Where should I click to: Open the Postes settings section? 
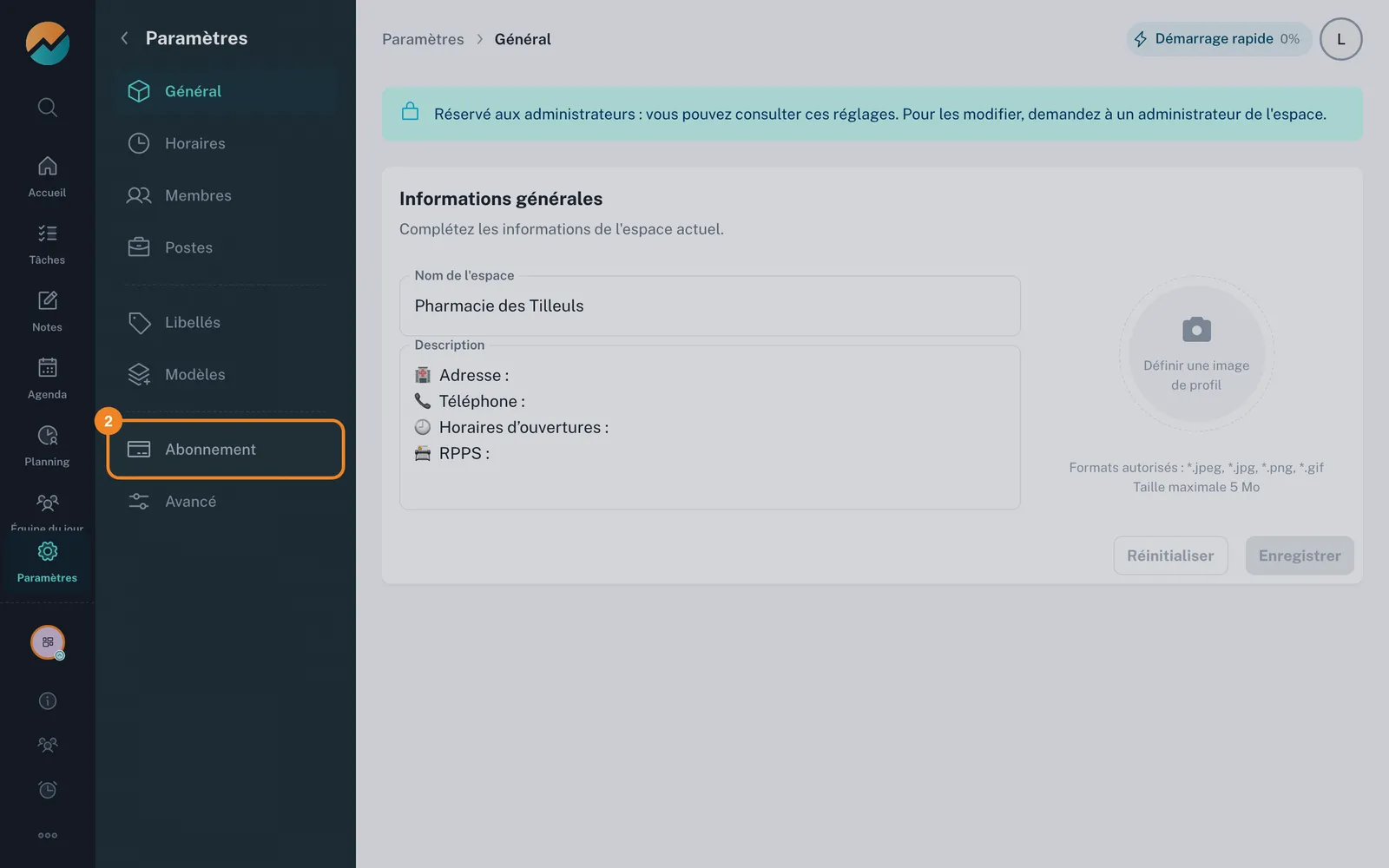pyautogui.click(x=226, y=247)
